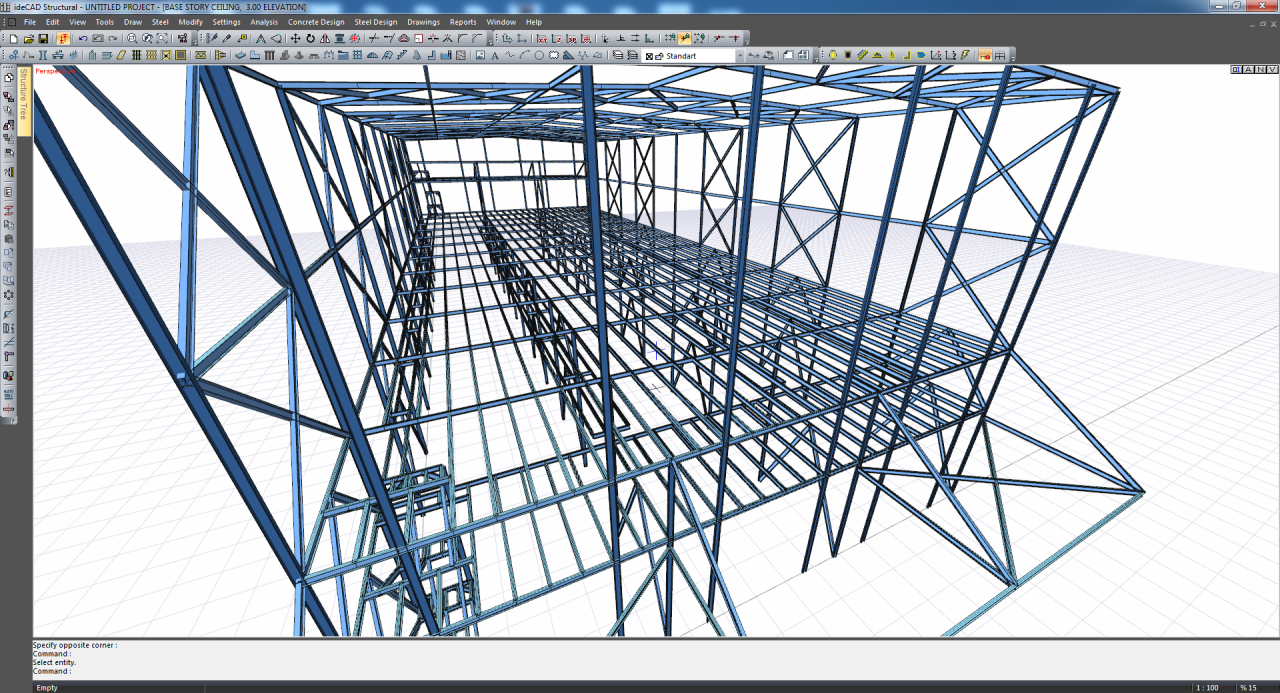Click the 1 : 100 scale in the status bar

[x=1207, y=687]
